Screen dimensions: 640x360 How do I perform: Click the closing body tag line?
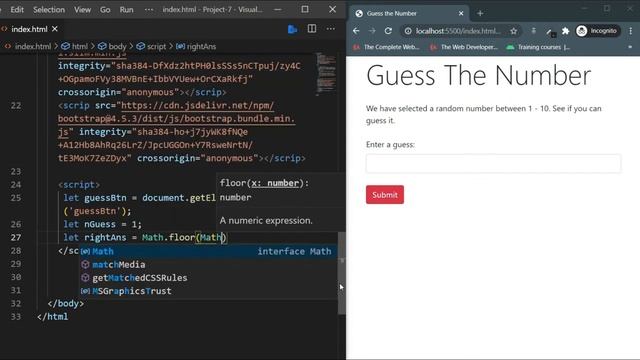[66, 303]
